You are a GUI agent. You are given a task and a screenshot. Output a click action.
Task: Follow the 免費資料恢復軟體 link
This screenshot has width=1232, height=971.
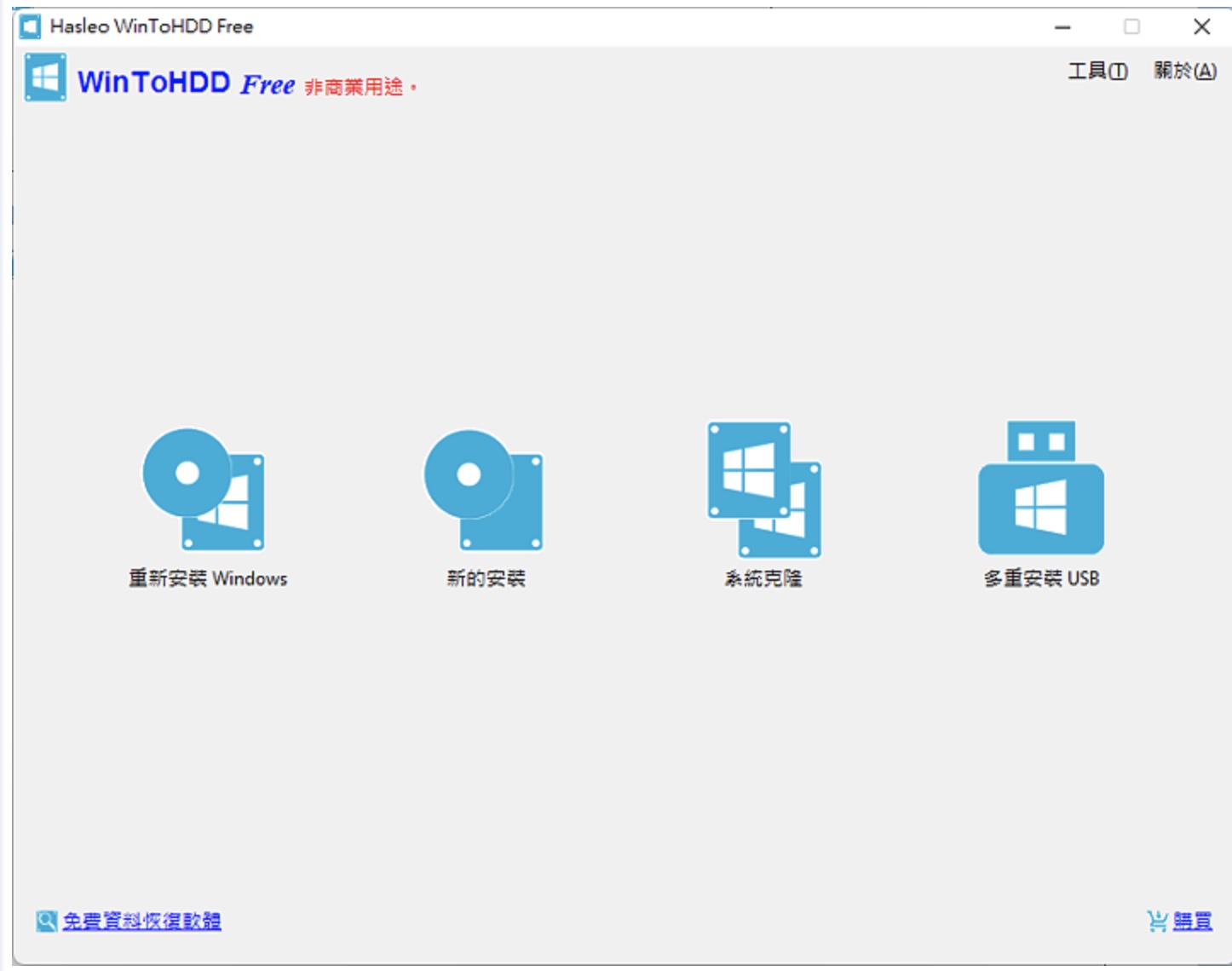pyautogui.click(x=142, y=921)
